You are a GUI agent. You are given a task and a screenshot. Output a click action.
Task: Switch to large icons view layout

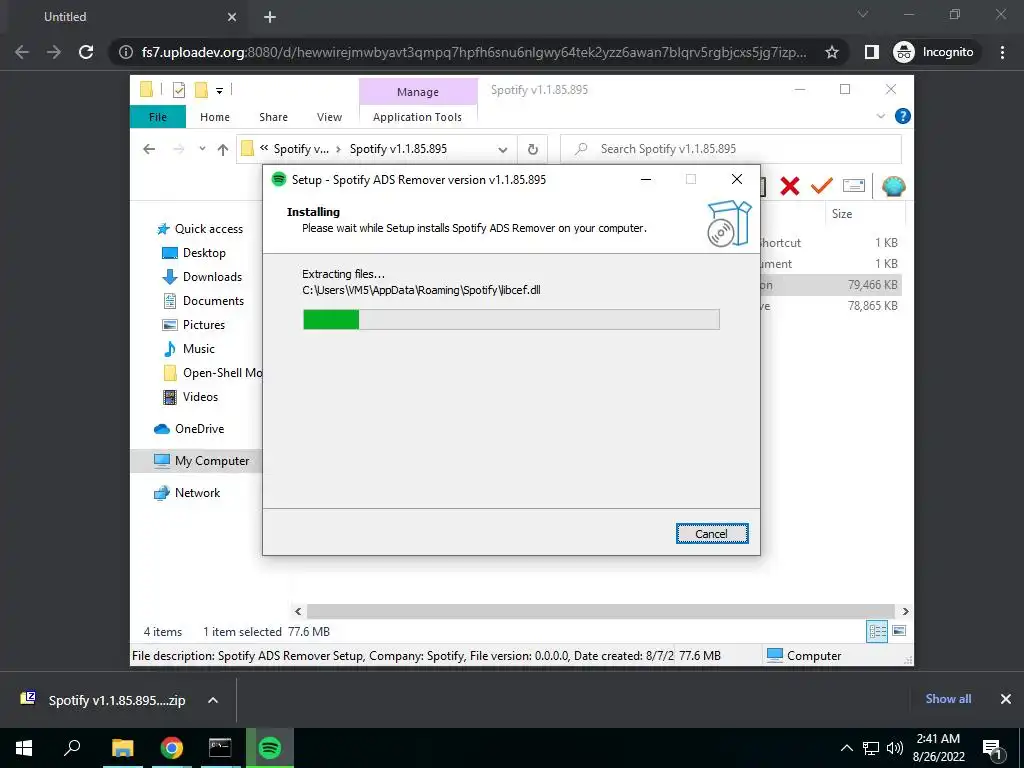(899, 631)
